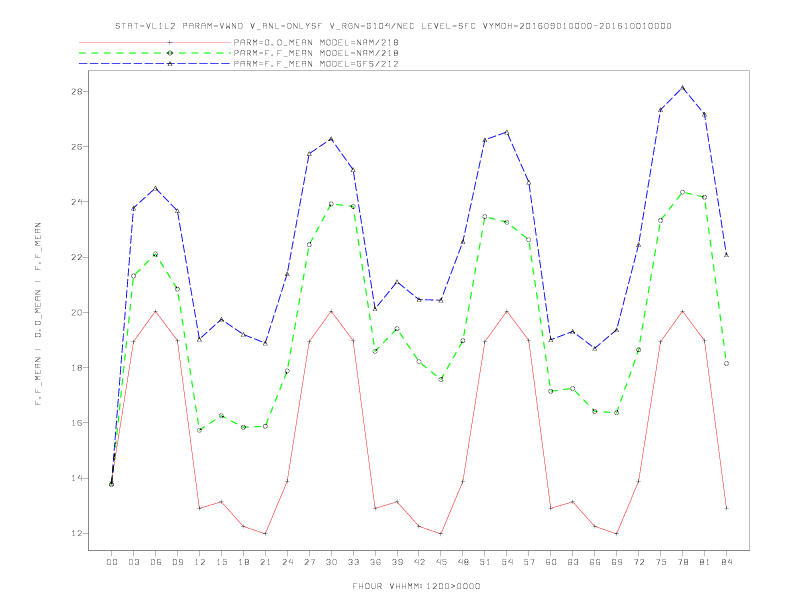Click the x-axis tick label 33
The image size is (792, 612).
click(354, 562)
